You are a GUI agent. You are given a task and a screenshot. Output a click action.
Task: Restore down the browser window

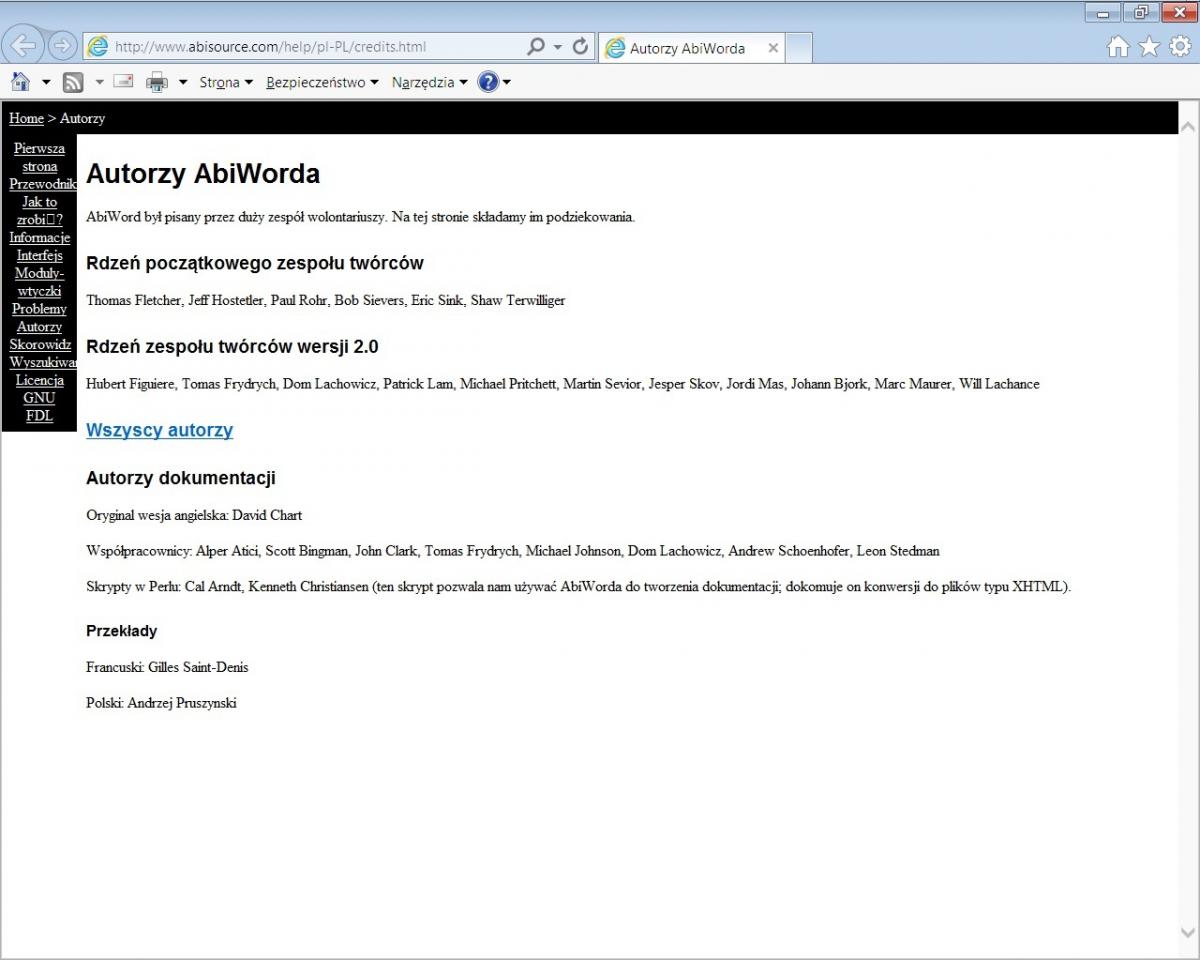point(1140,12)
